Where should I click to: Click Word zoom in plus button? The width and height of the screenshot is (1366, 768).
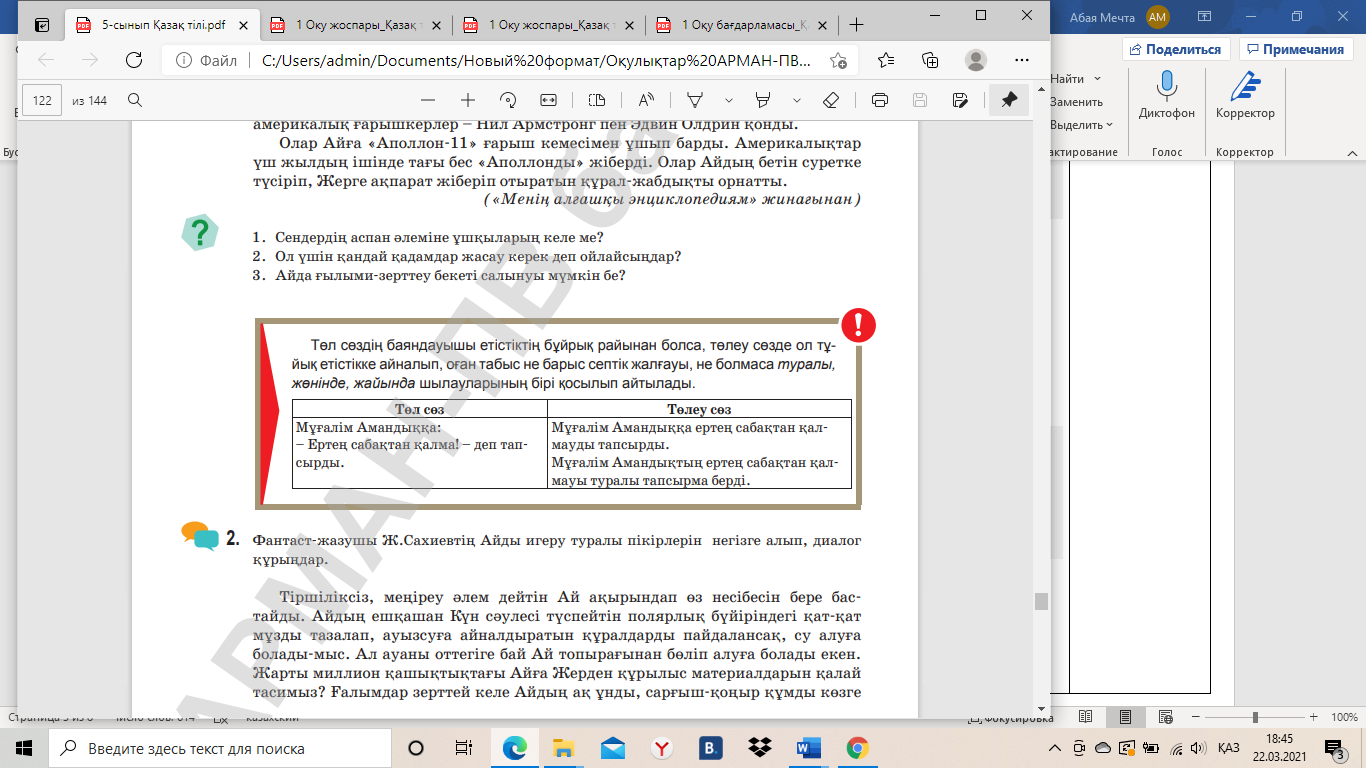tap(1315, 717)
